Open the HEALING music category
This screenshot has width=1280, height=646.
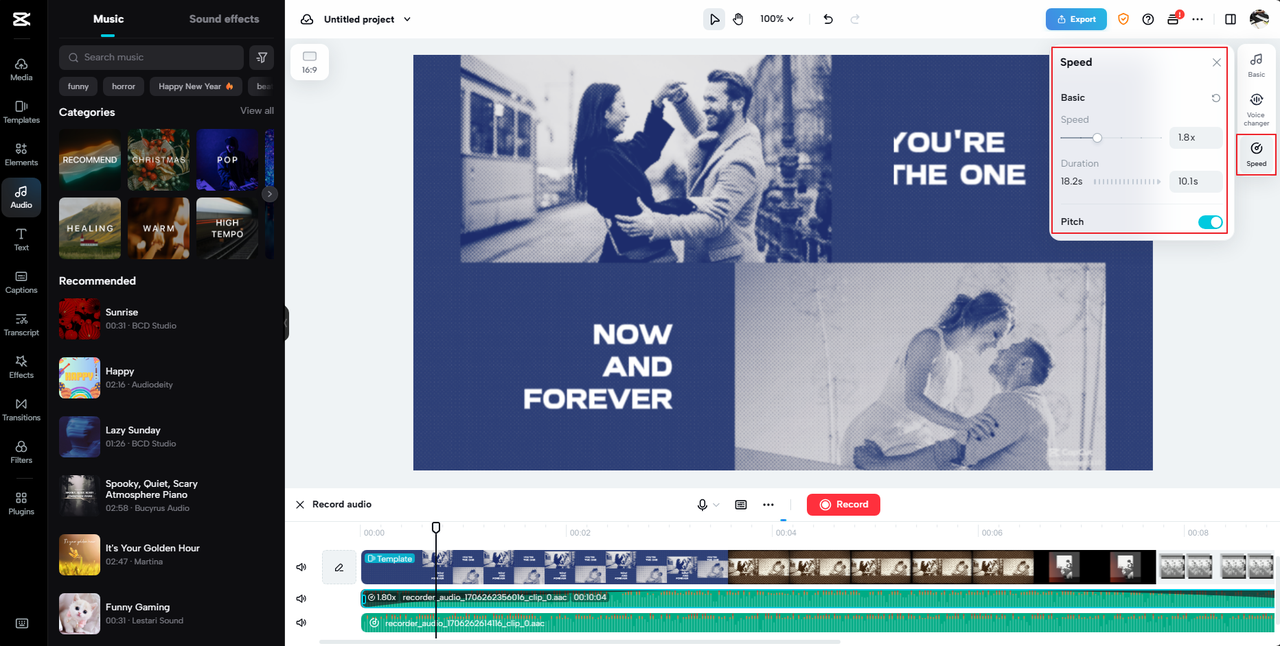pyautogui.click(x=90, y=228)
